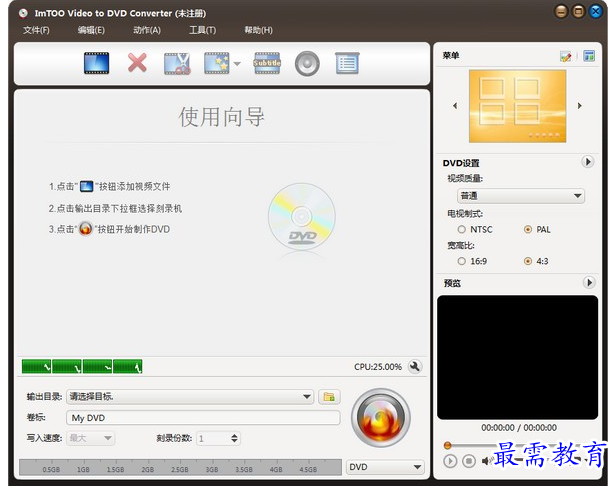Click the black preview video area
This screenshot has width=615, height=486.
[517, 357]
